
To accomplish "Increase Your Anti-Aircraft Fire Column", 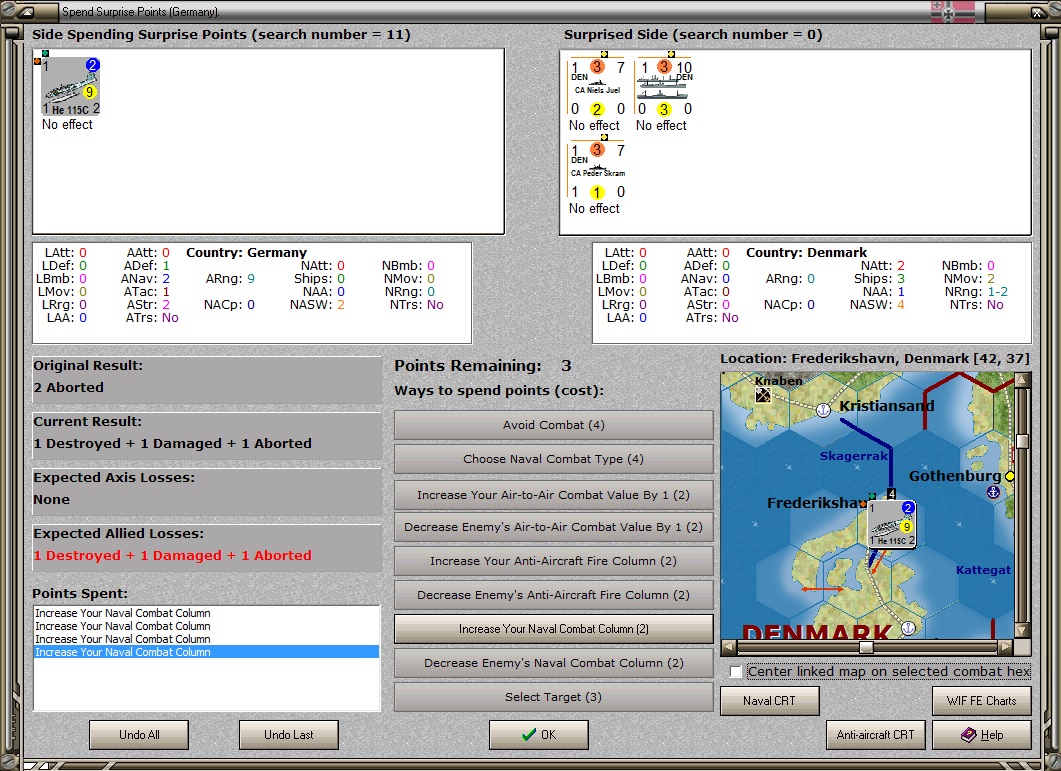I will point(554,561).
